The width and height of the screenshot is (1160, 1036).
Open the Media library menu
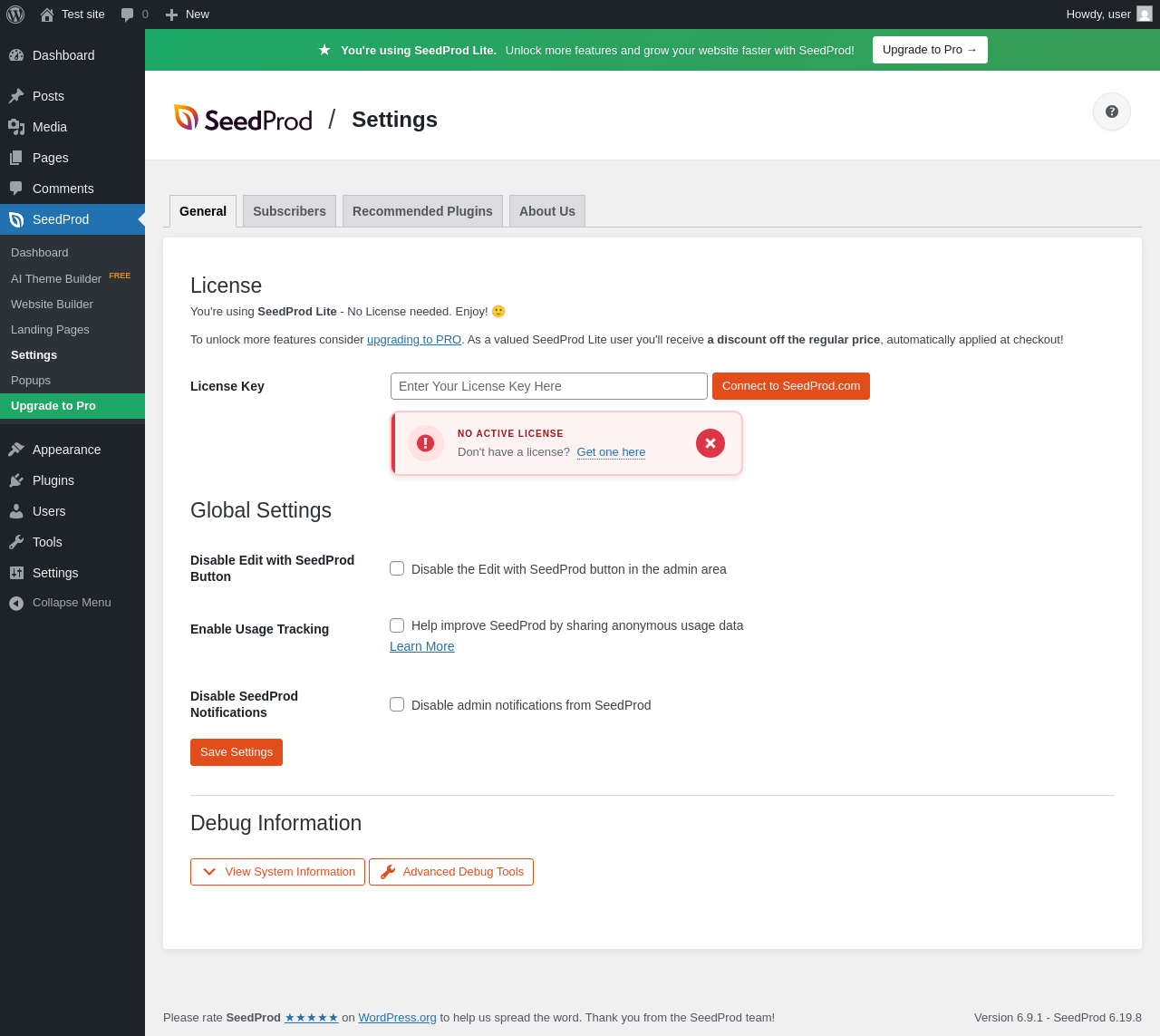tap(49, 127)
